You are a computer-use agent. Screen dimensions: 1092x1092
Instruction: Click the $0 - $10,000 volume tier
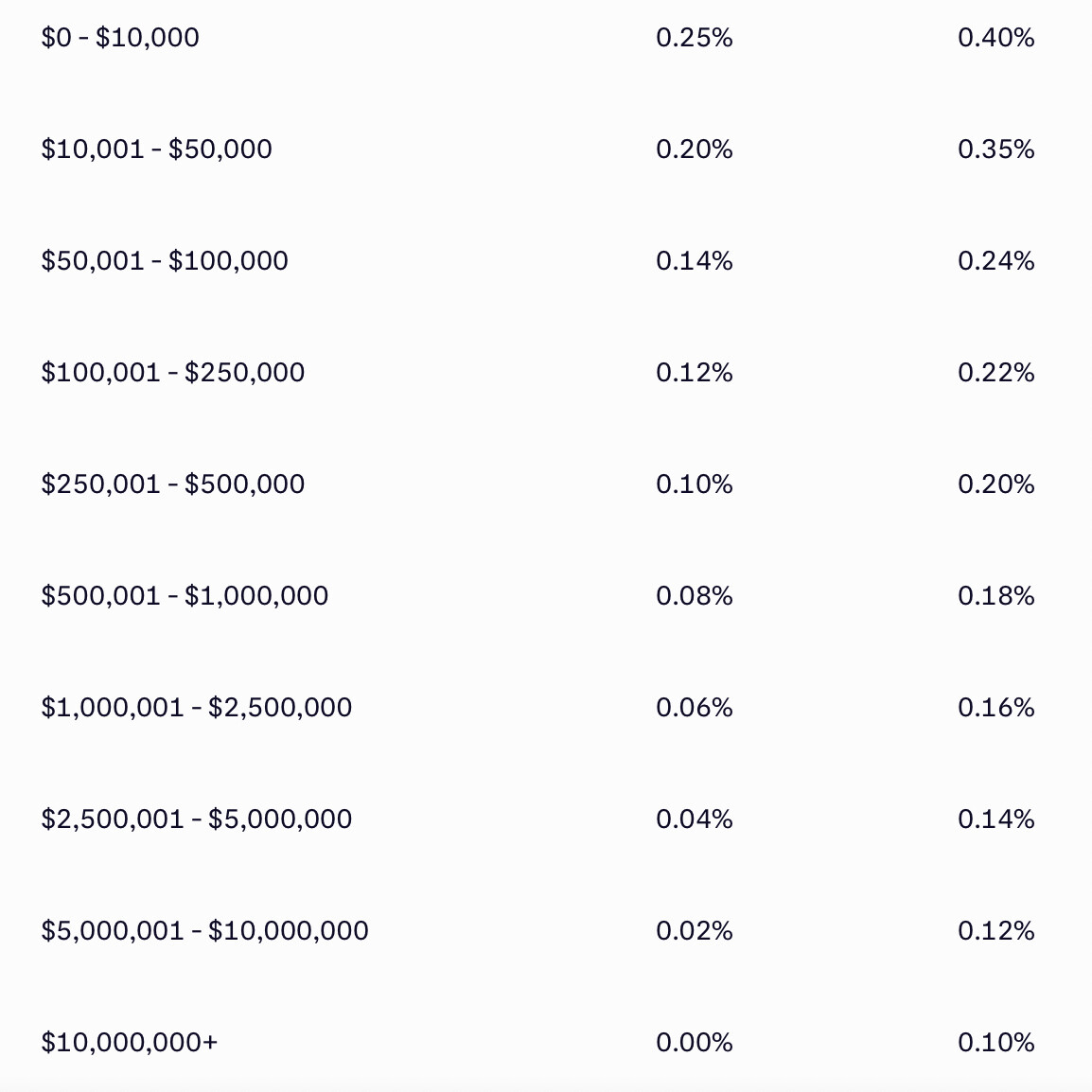[120, 38]
